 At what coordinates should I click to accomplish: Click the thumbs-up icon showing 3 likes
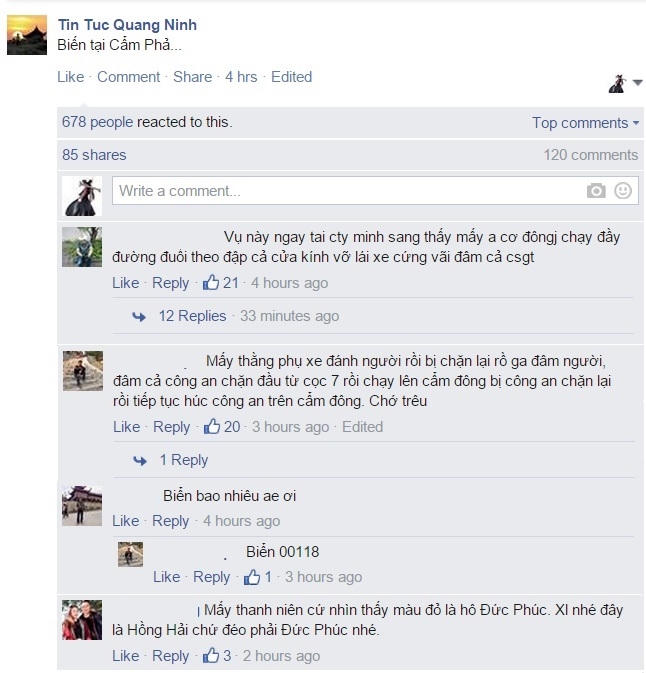click(x=211, y=655)
